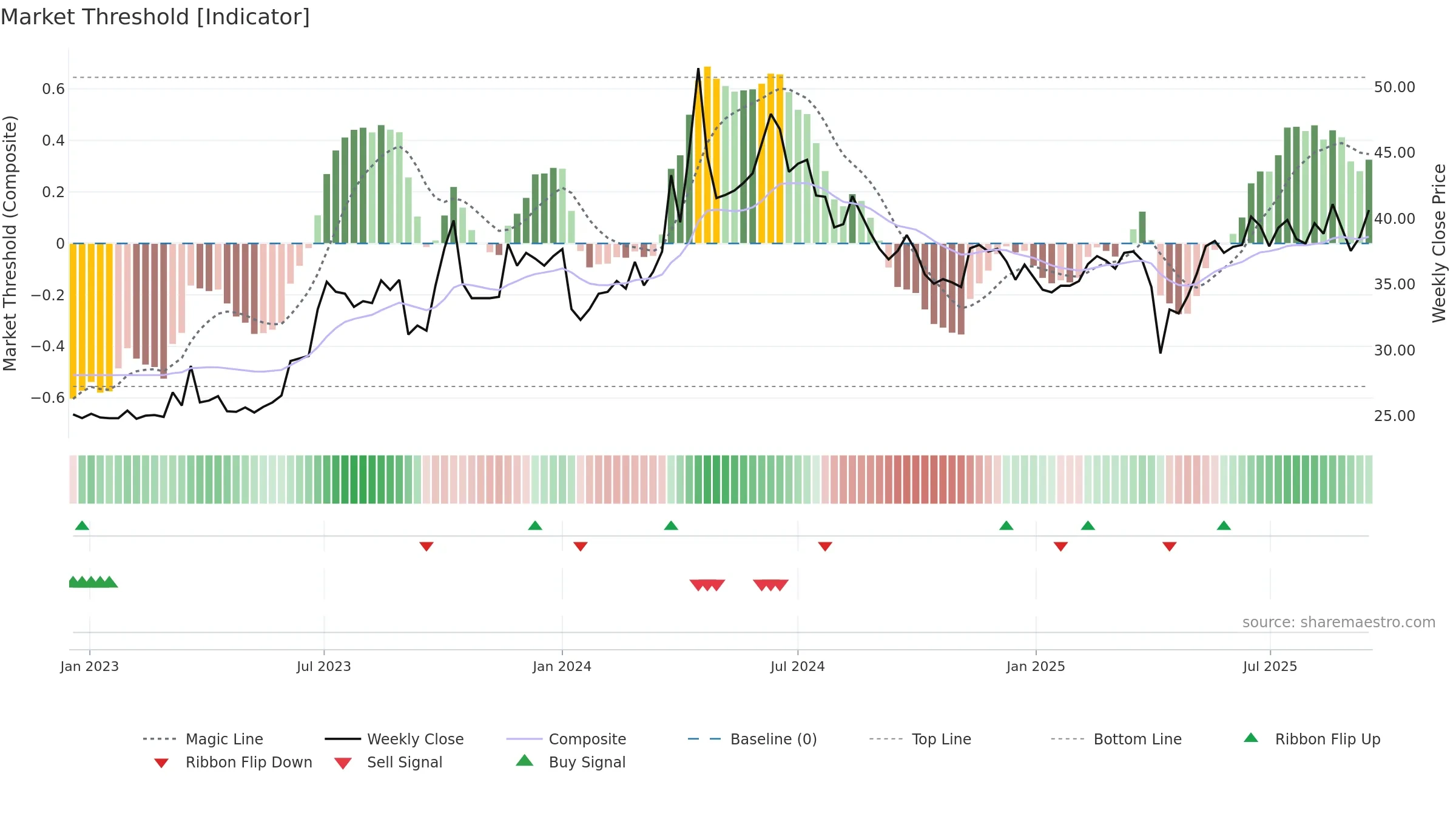This screenshot has width=1456, height=819.
Task: Toggle the Baseline (0) legend entry
Action: (752, 739)
